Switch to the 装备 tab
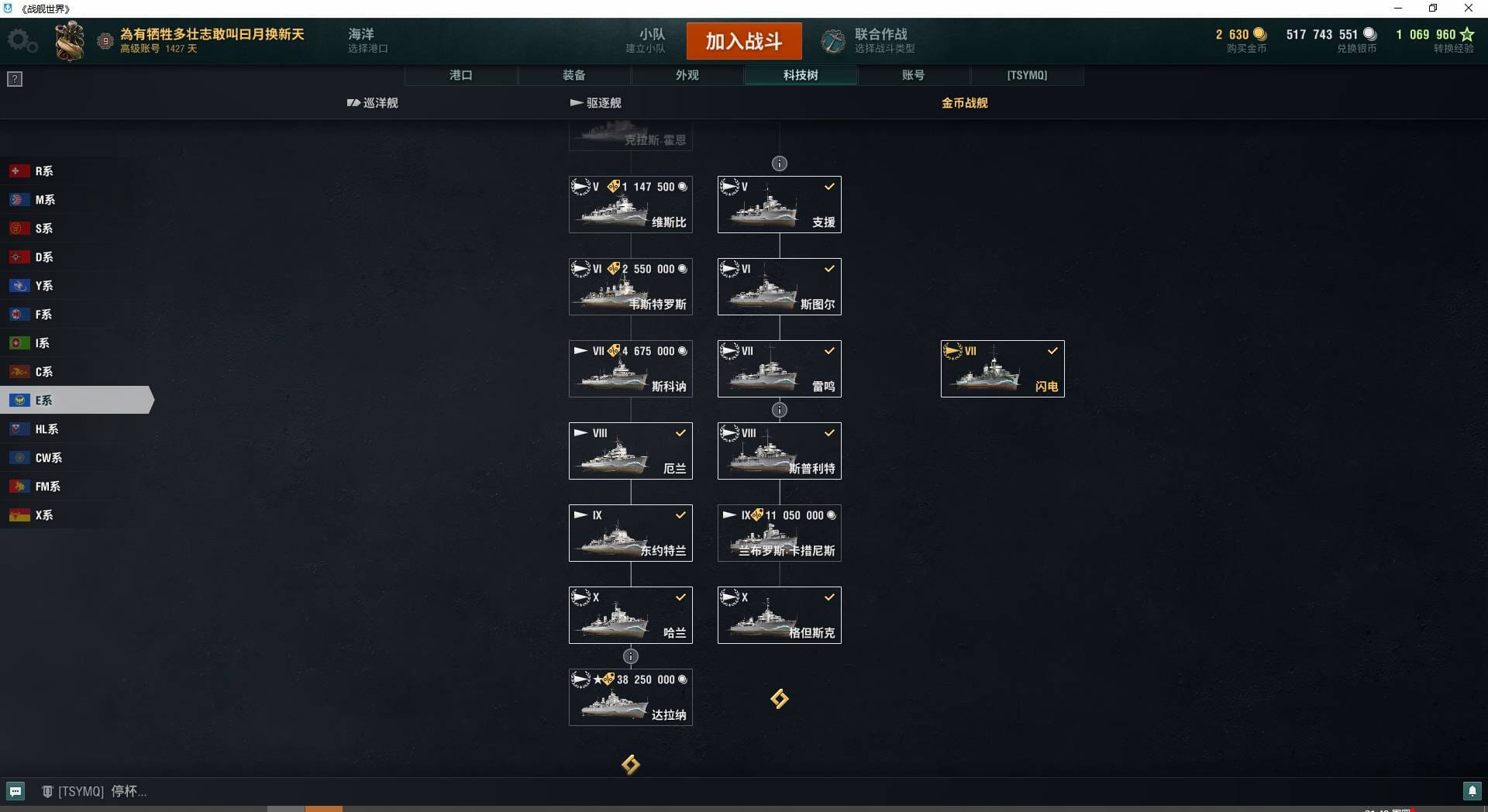Screen dimensions: 1488x812 click(x=574, y=75)
